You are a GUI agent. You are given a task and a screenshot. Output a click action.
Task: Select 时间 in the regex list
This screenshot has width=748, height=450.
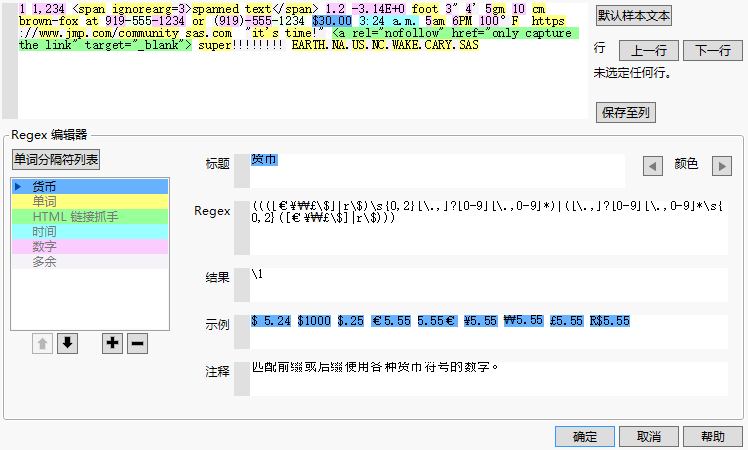pos(90,231)
